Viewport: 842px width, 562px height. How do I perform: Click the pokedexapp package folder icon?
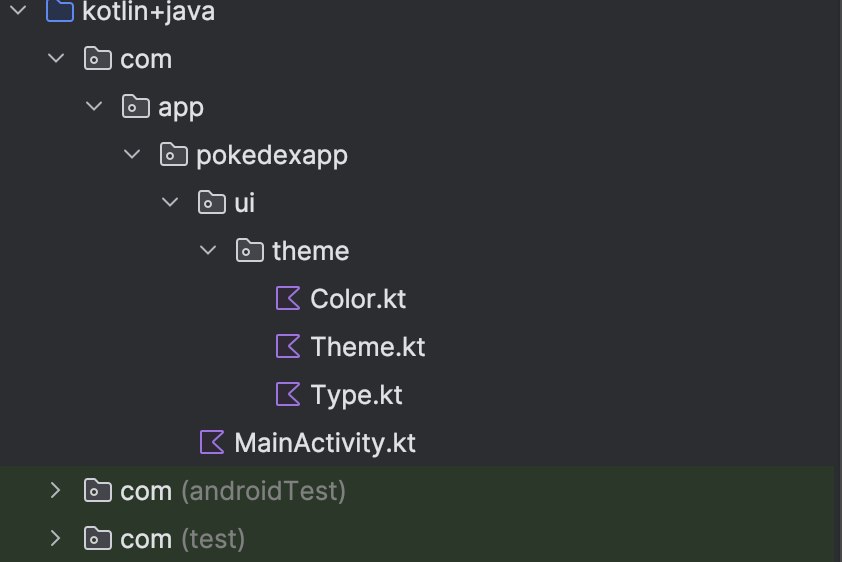pos(173,154)
